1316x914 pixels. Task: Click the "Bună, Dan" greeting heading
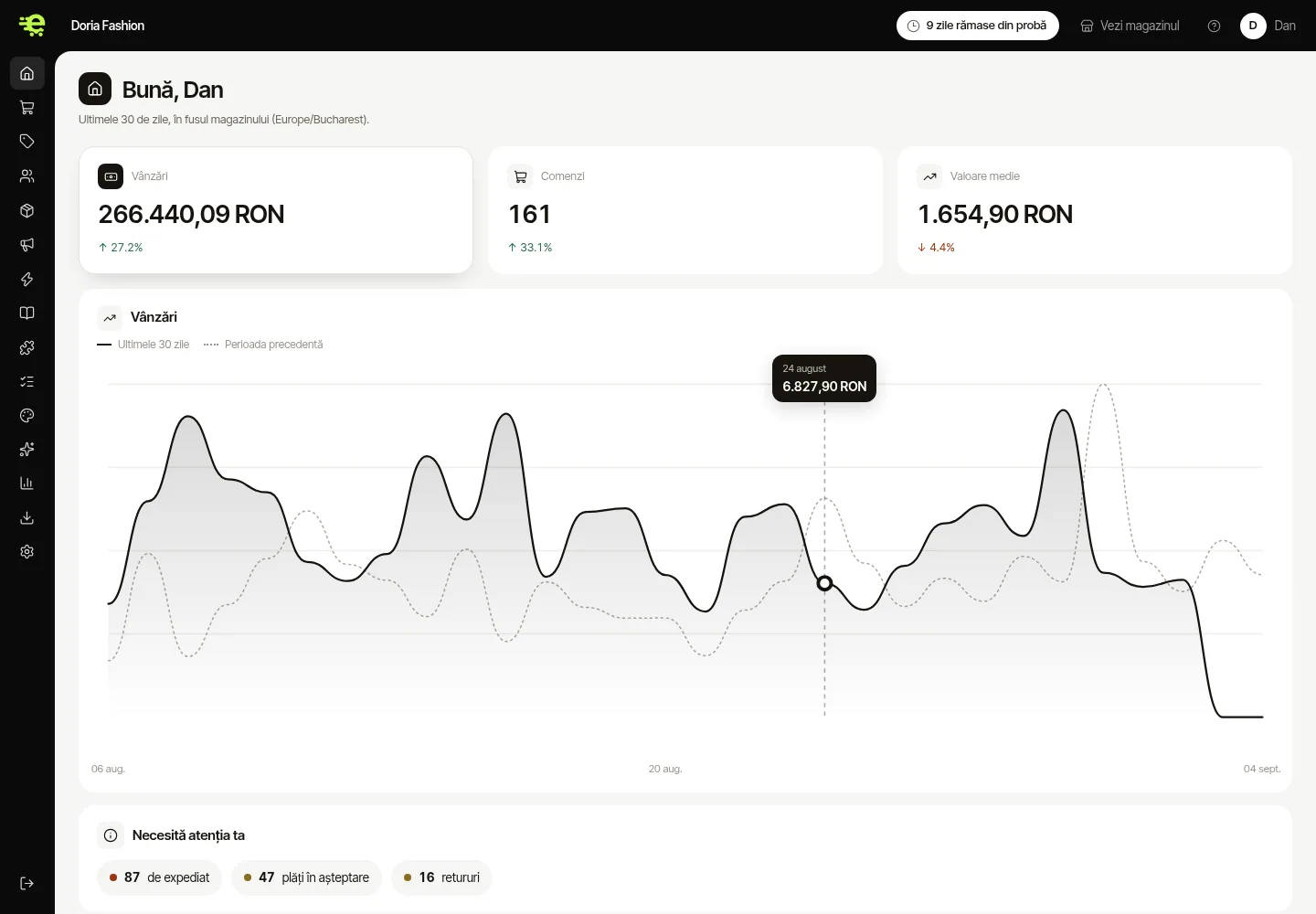pyautogui.click(x=173, y=90)
